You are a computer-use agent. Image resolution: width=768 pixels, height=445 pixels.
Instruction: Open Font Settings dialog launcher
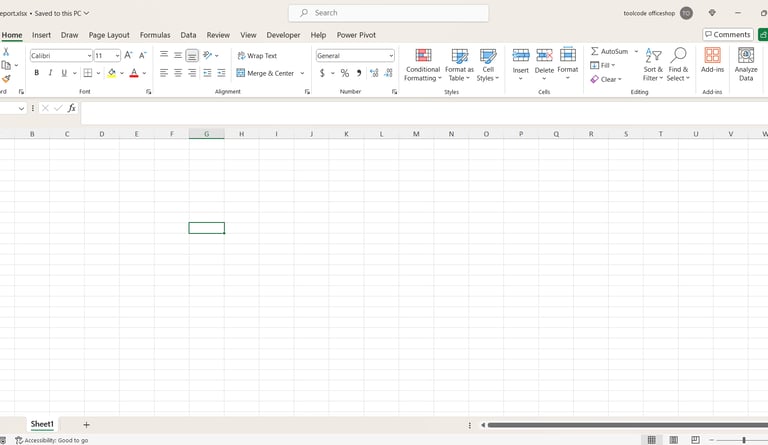[x=148, y=92]
